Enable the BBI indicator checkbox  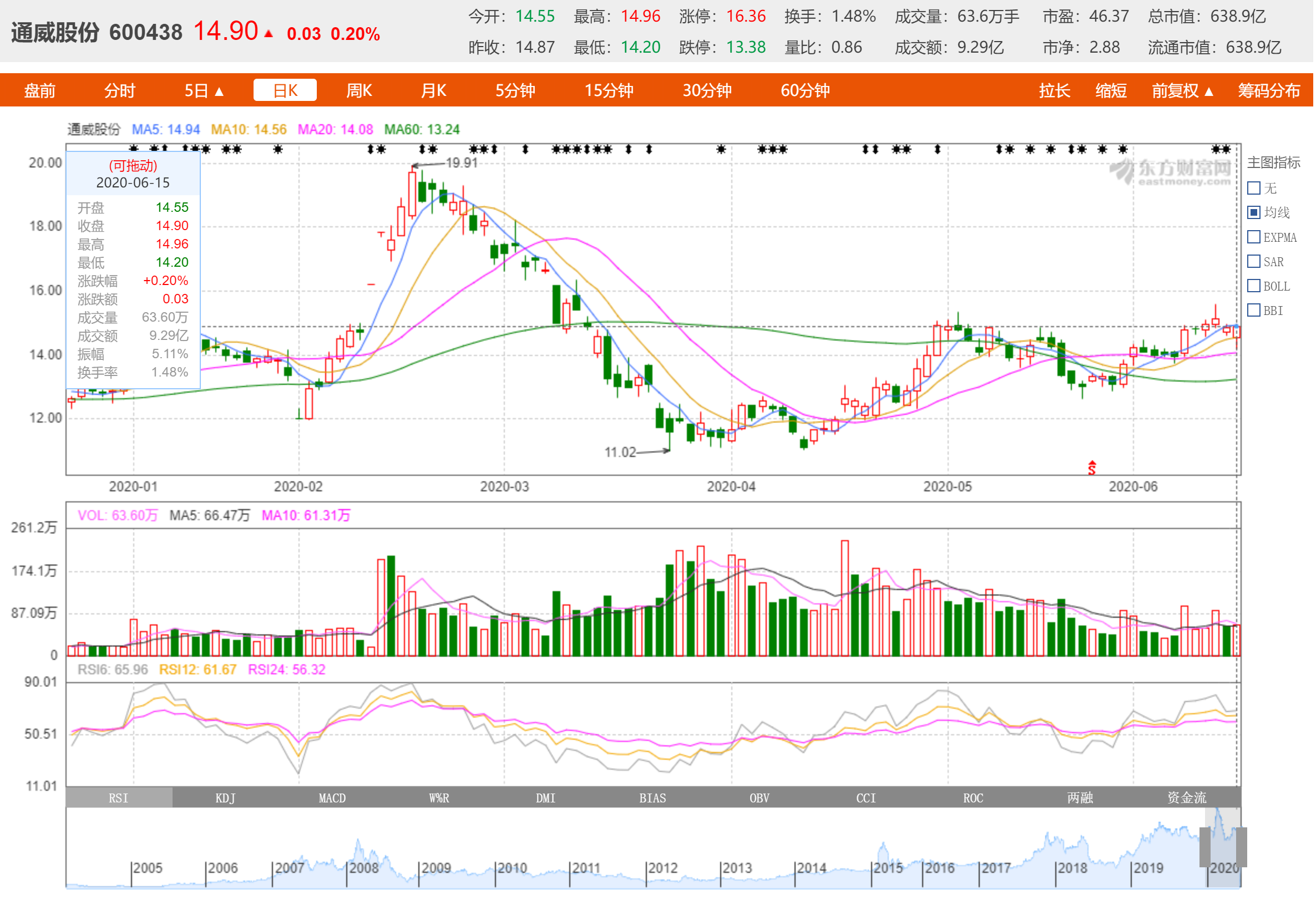coord(1254,310)
